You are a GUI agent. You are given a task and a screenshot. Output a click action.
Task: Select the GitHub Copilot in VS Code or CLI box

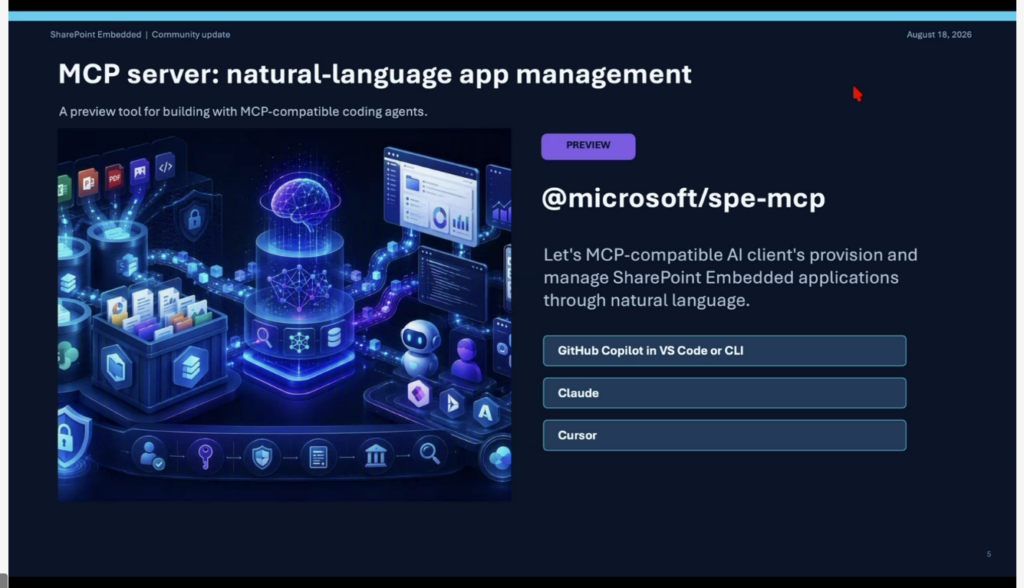click(724, 351)
